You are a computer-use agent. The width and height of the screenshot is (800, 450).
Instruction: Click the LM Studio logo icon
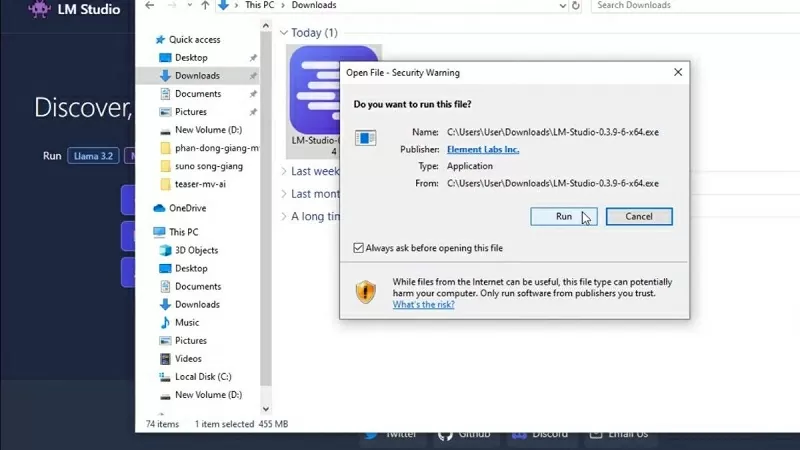40,10
